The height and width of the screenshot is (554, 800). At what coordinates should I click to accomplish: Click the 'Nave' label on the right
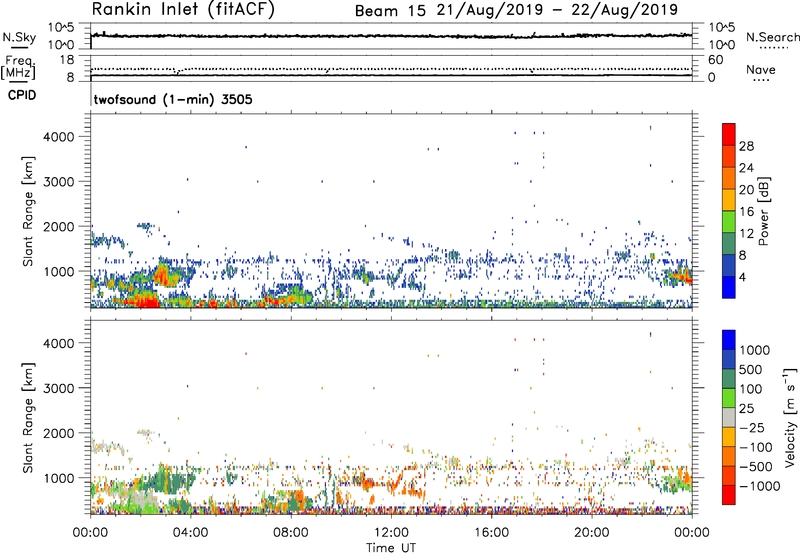click(x=761, y=70)
